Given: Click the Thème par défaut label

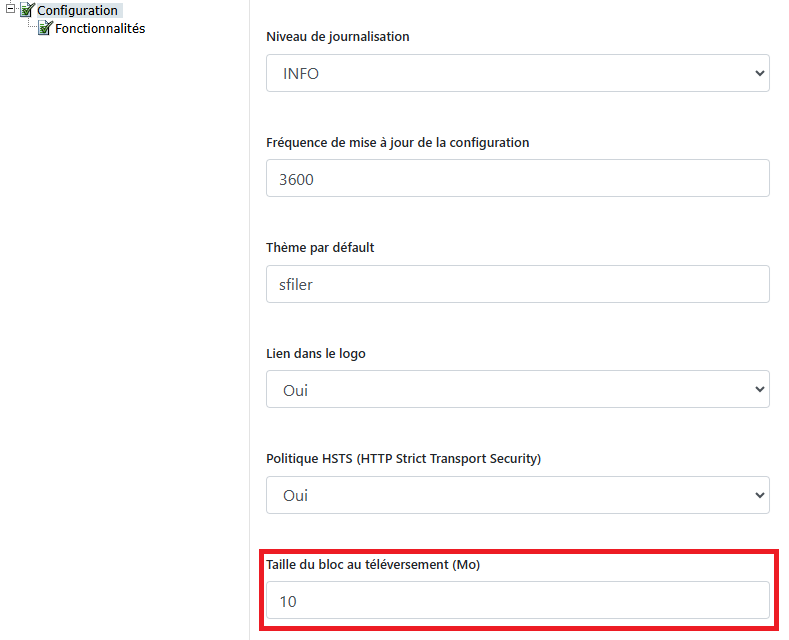Looking at the screenshot, I should [320, 248].
